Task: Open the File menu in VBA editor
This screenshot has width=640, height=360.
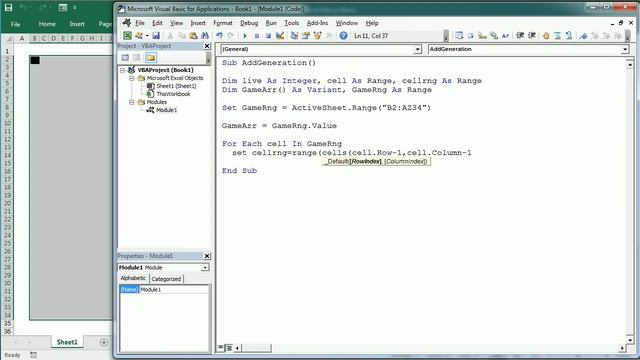Action: (x=140, y=23)
